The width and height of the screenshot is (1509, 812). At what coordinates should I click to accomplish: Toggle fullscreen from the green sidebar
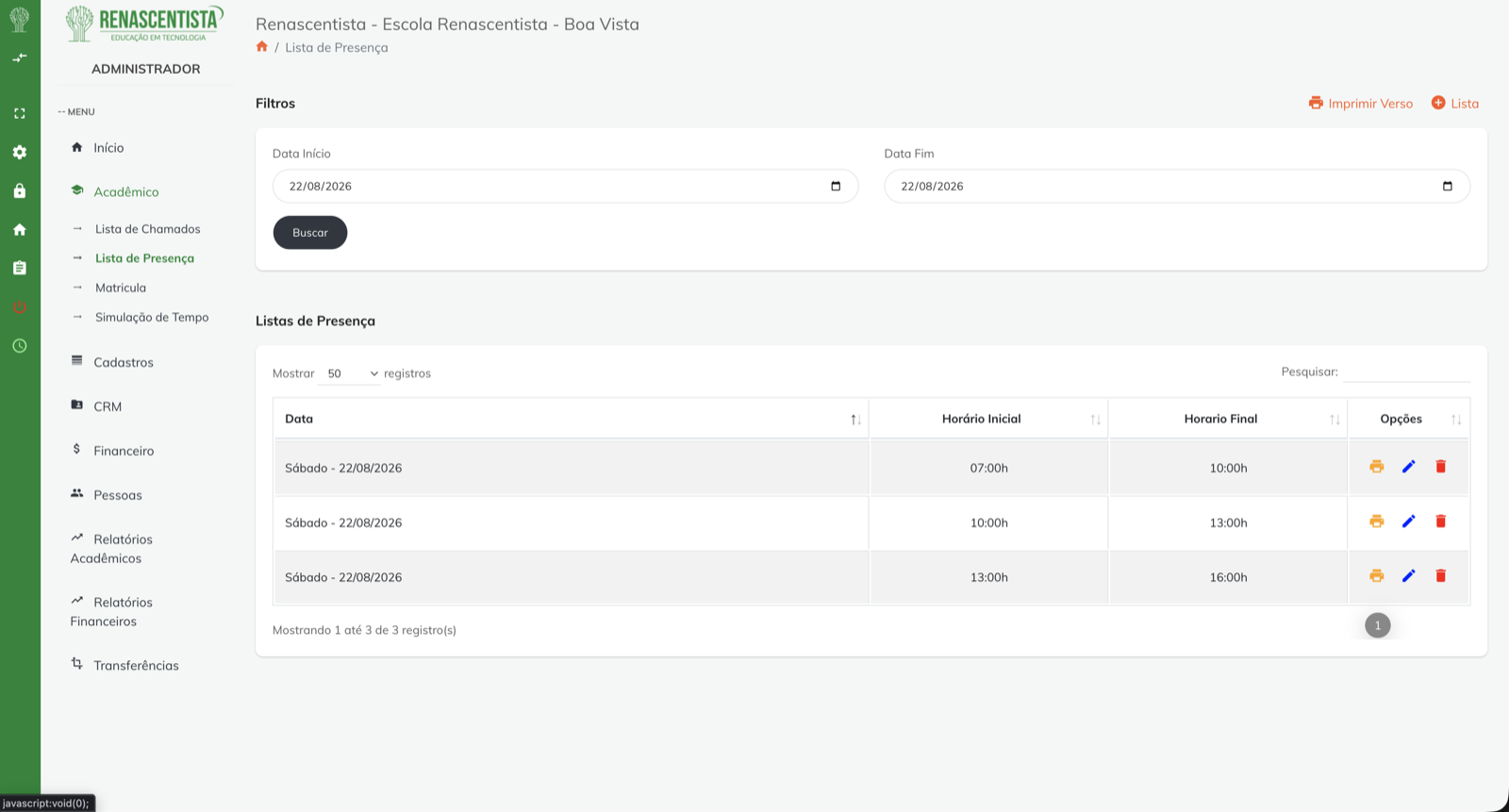[20, 113]
